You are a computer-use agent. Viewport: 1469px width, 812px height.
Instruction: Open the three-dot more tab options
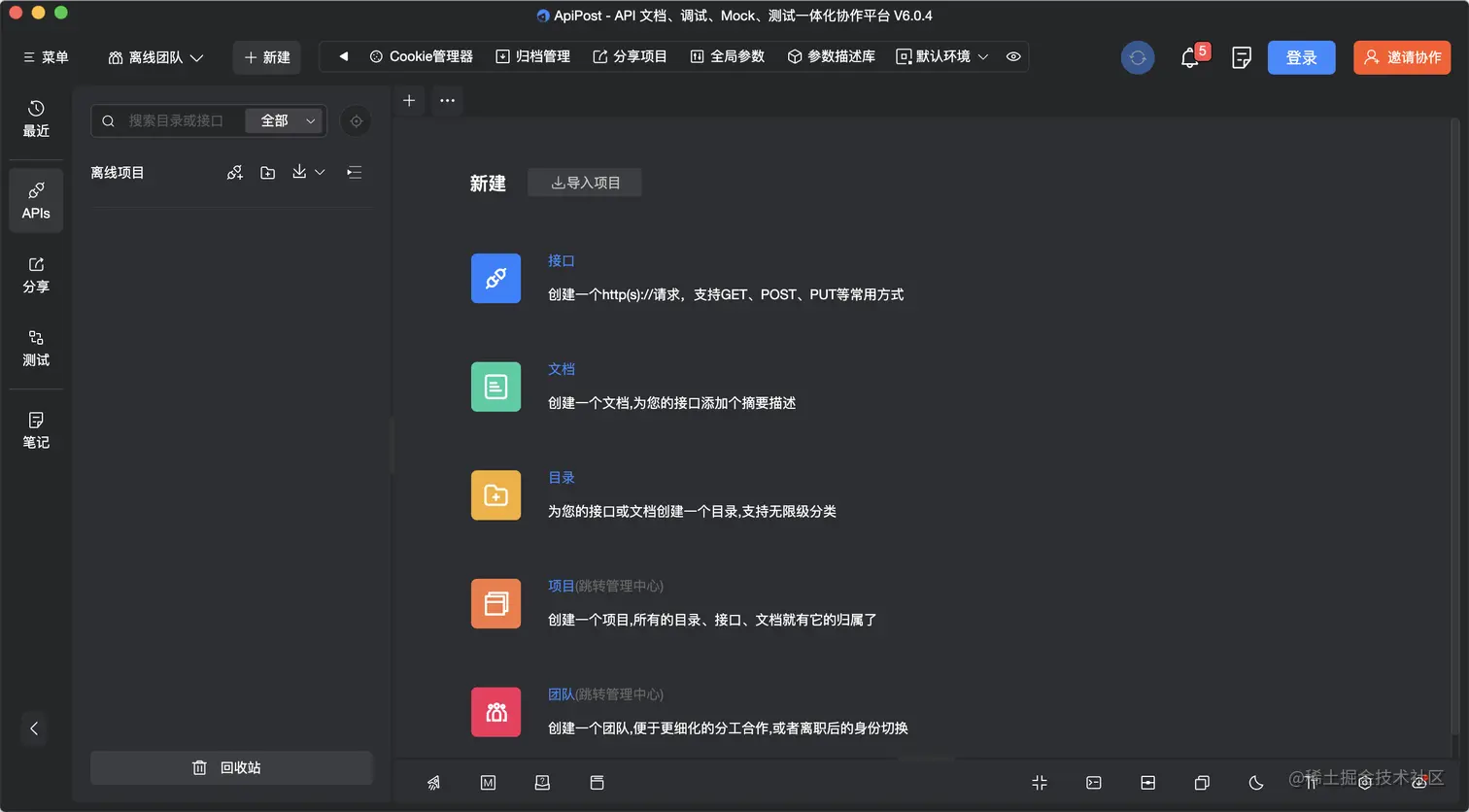(x=447, y=101)
